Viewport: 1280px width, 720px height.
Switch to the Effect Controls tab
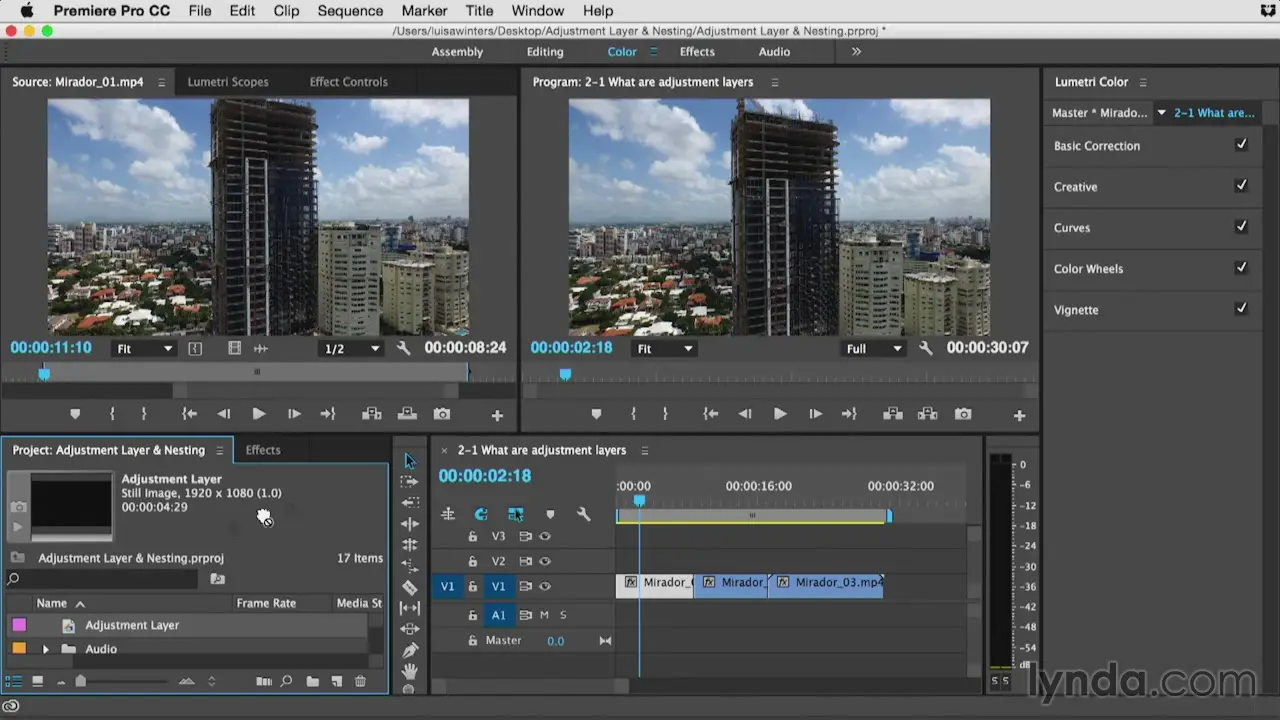[348, 82]
